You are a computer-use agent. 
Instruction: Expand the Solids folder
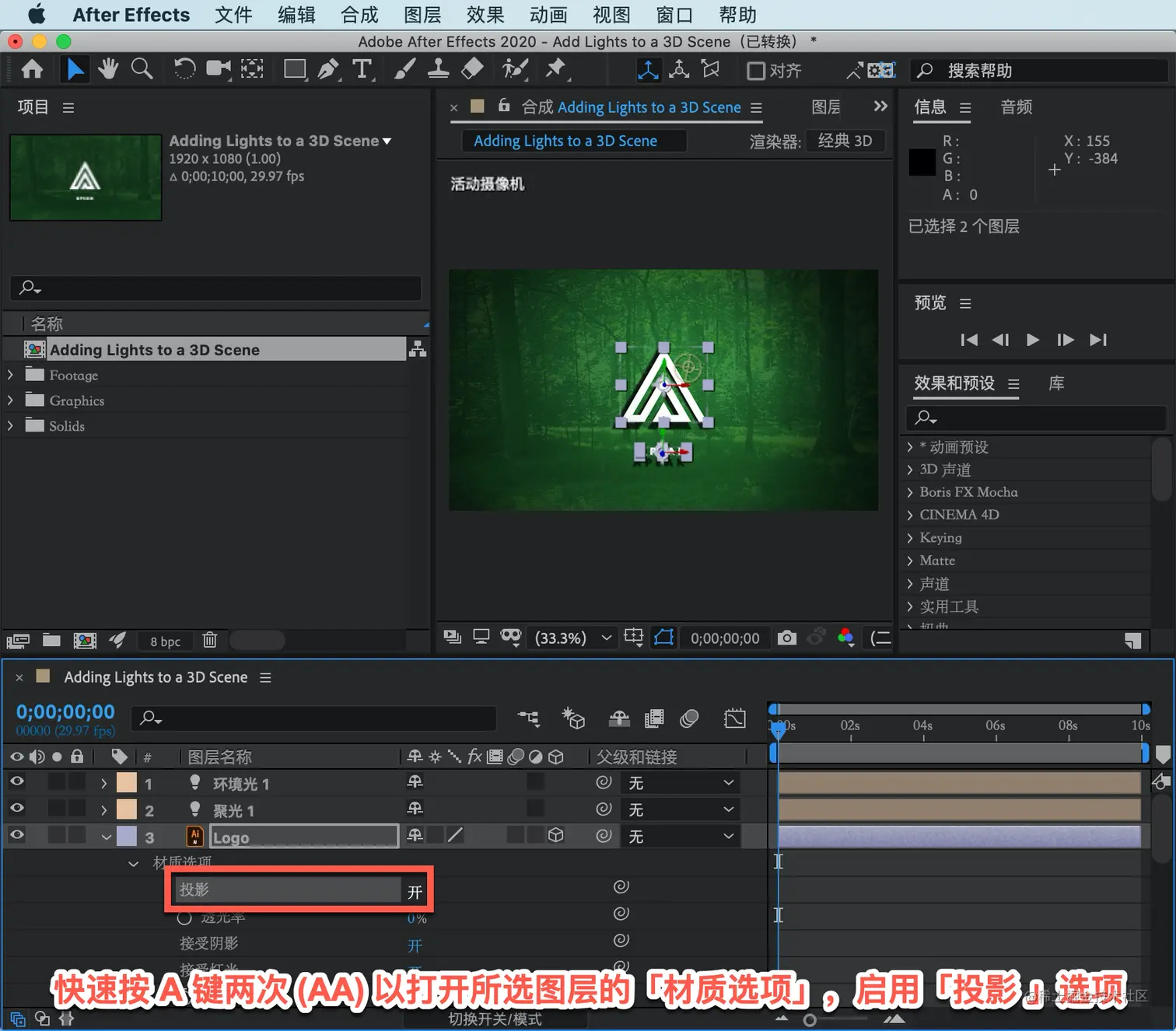[x=10, y=425]
